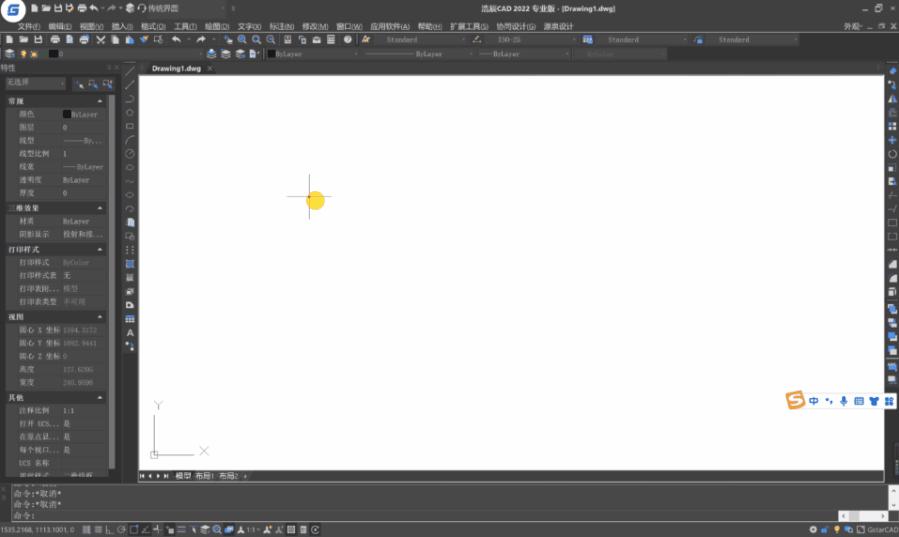Open the 无选择 selection dropdown in properties
This screenshot has width=899, height=537.
(35, 83)
